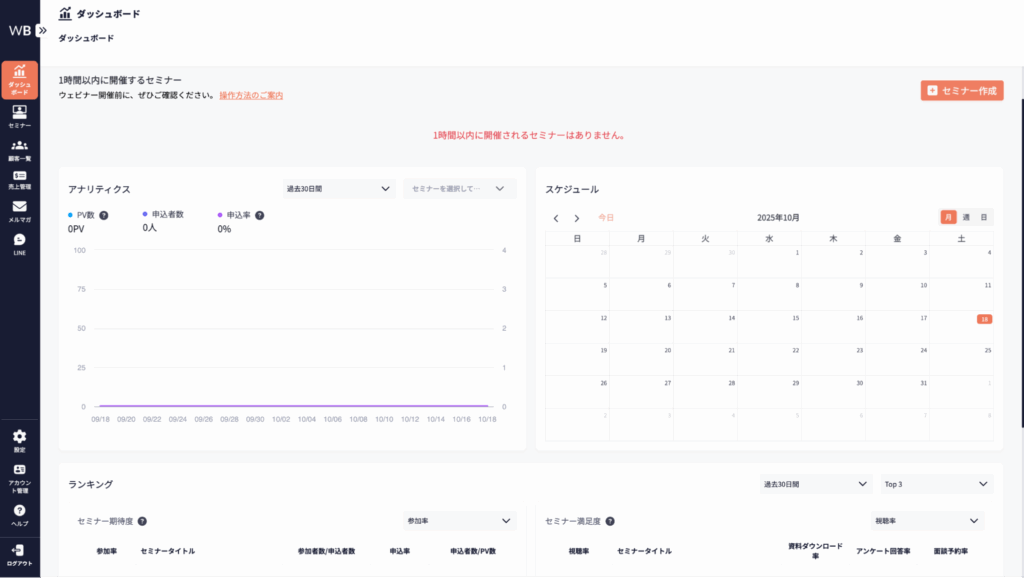Screen dimensions: 1024x578
Task: Click the logout icon in sidebar
Action: pos(19,554)
